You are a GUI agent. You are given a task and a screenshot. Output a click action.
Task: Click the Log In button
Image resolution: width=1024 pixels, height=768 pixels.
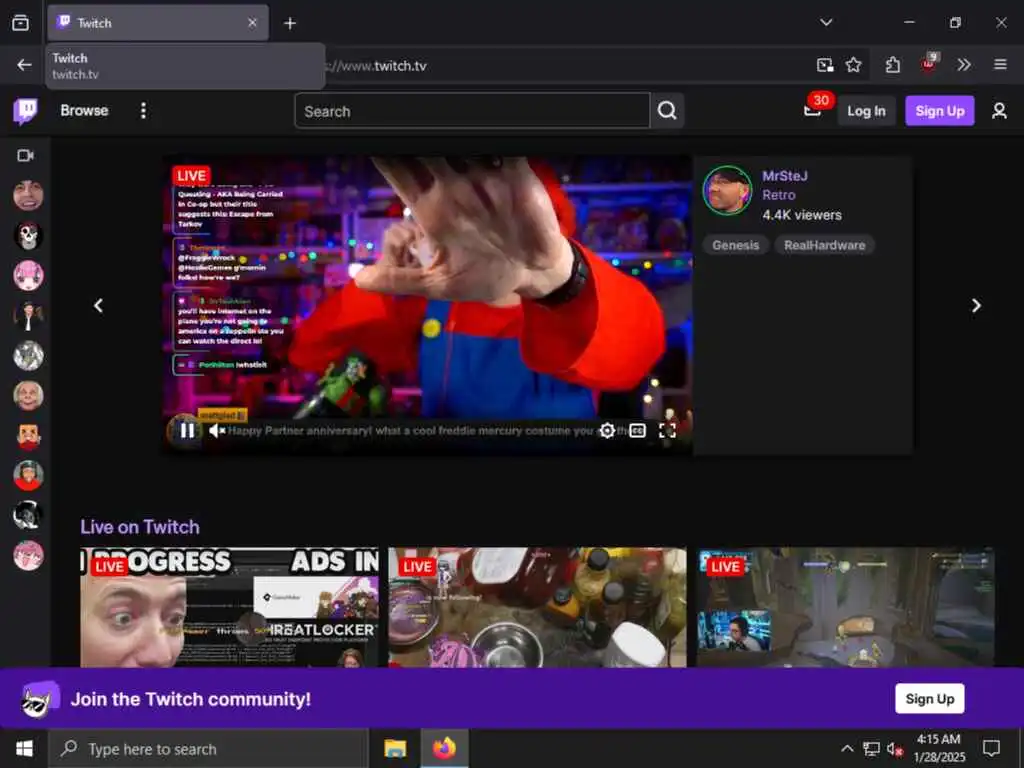(x=866, y=111)
